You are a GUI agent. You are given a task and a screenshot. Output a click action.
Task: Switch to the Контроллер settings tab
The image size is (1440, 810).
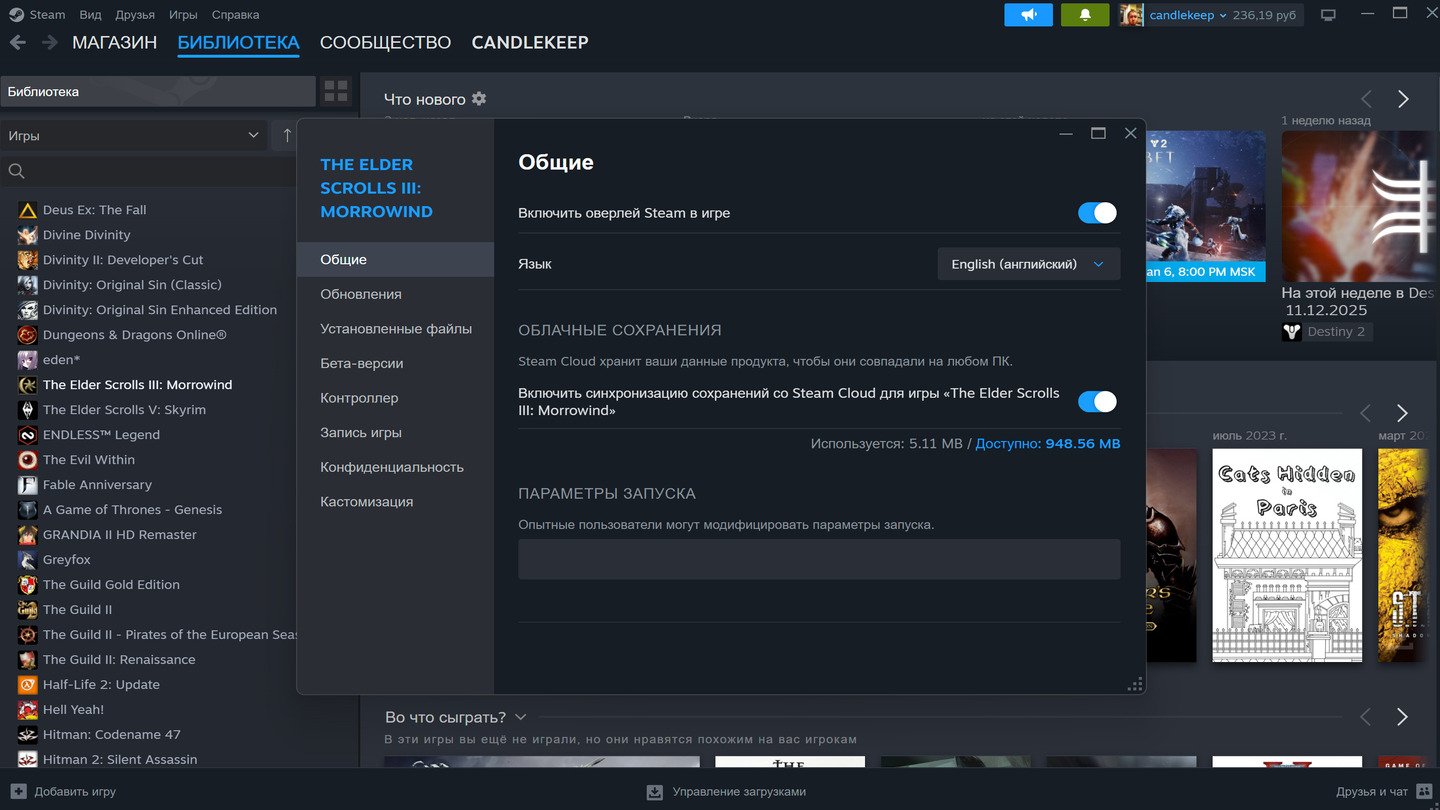[x=359, y=398]
